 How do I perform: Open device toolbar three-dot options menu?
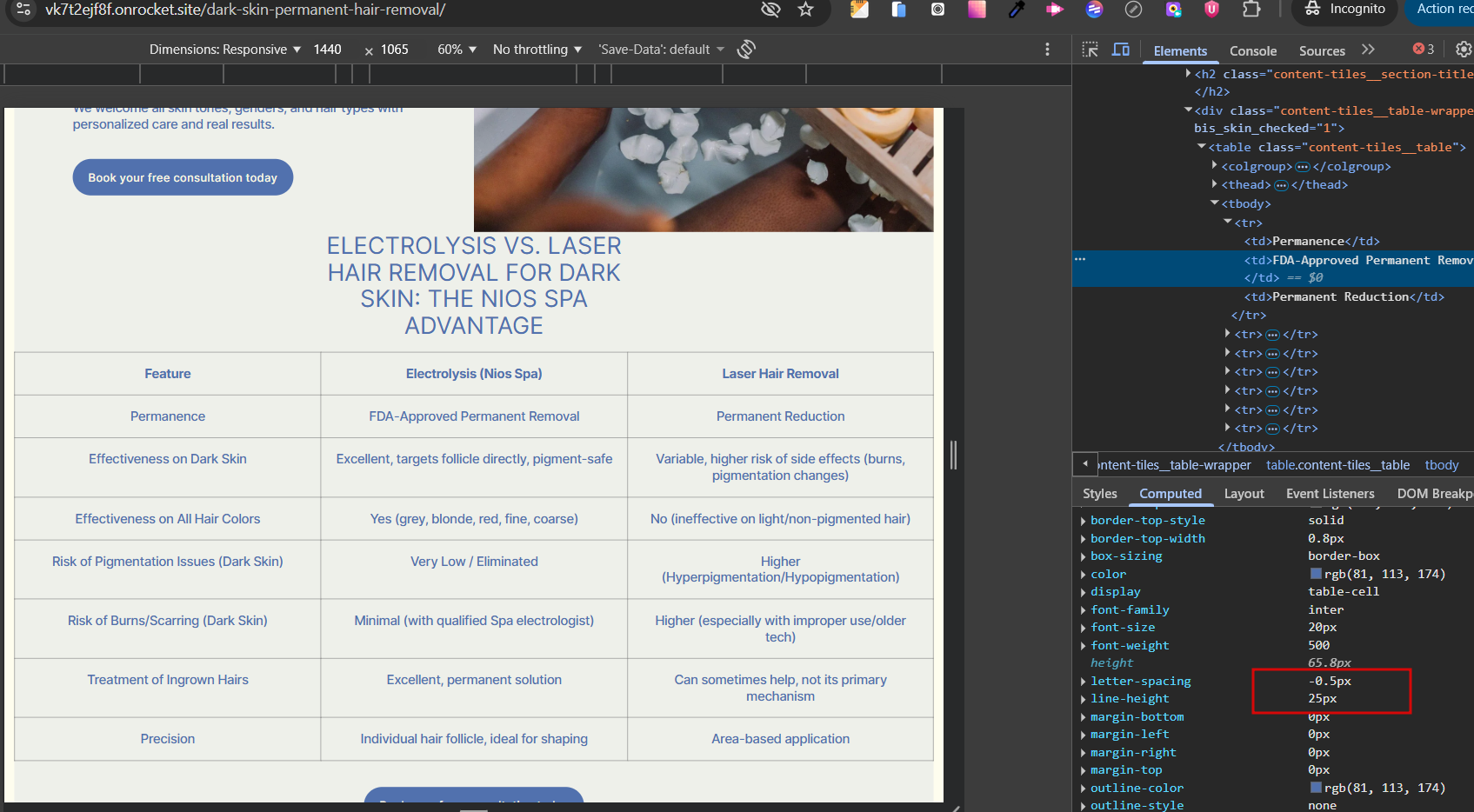click(1047, 50)
